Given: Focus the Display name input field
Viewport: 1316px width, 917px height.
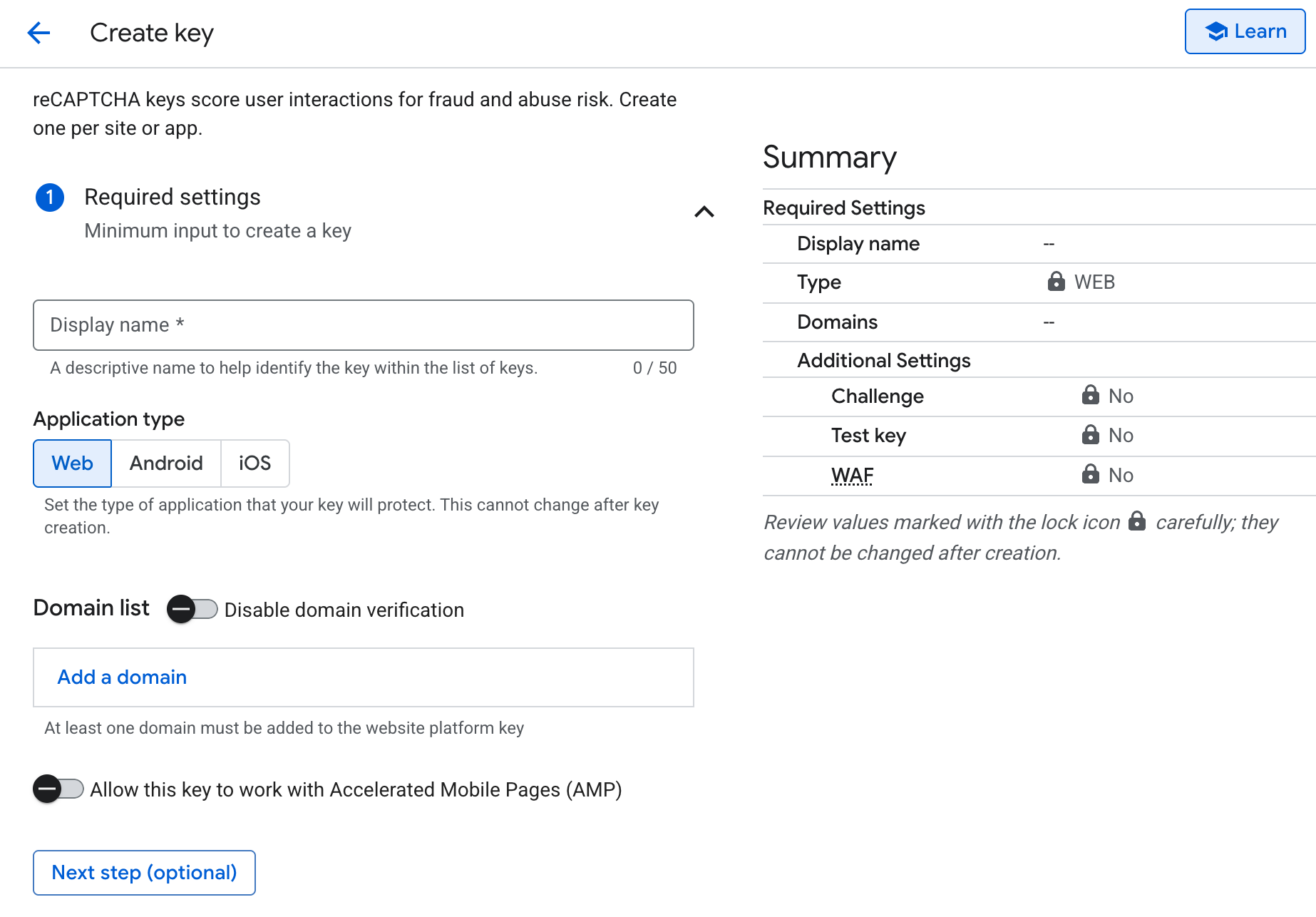Looking at the screenshot, I should tap(363, 325).
